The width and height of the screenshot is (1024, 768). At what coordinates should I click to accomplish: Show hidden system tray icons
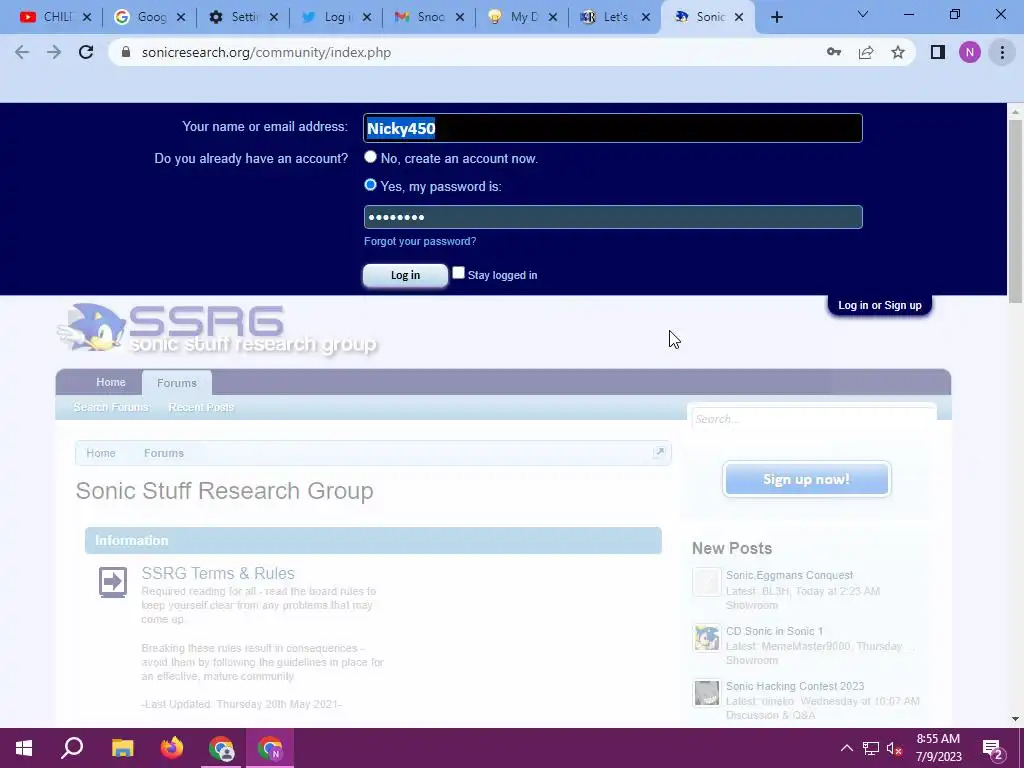point(846,748)
